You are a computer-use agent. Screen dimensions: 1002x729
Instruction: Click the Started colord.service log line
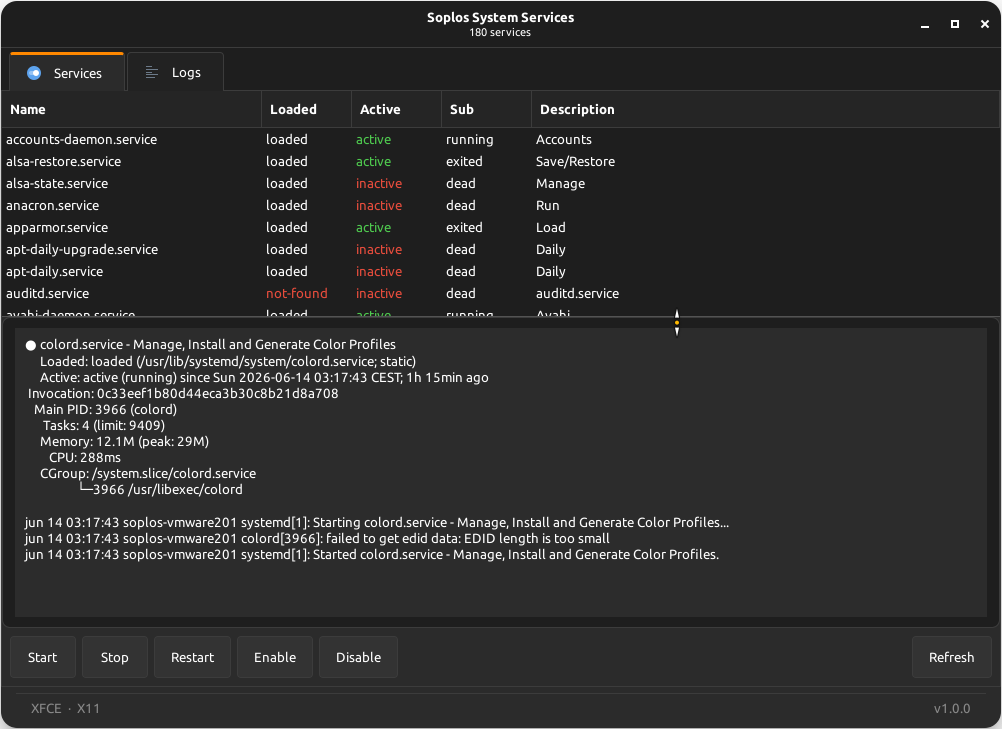372,555
